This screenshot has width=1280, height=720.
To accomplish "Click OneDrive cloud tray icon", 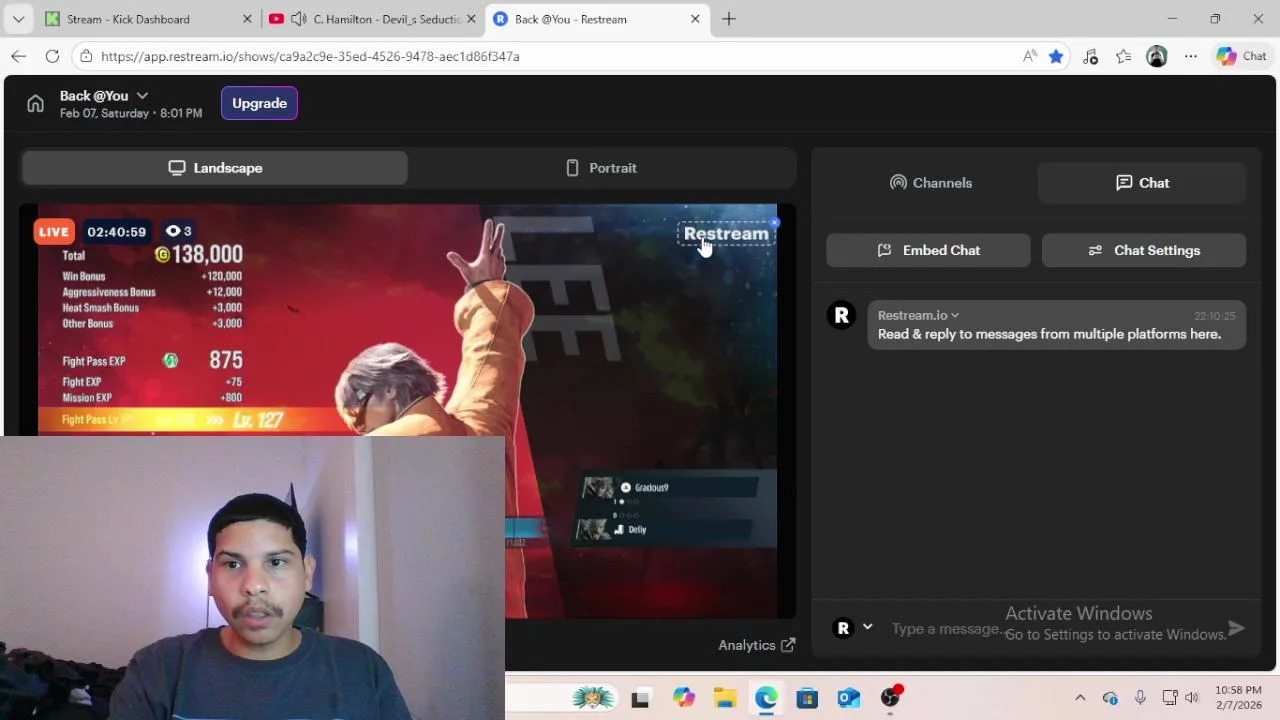I will (x=1110, y=698).
